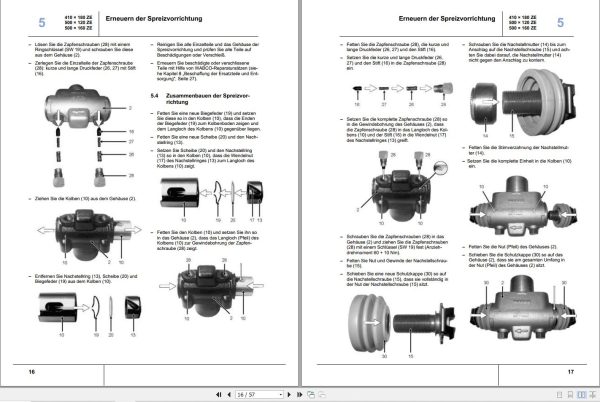Go to the previous page
The height and width of the screenshot is (402, 600).
[x=229, y=394]
